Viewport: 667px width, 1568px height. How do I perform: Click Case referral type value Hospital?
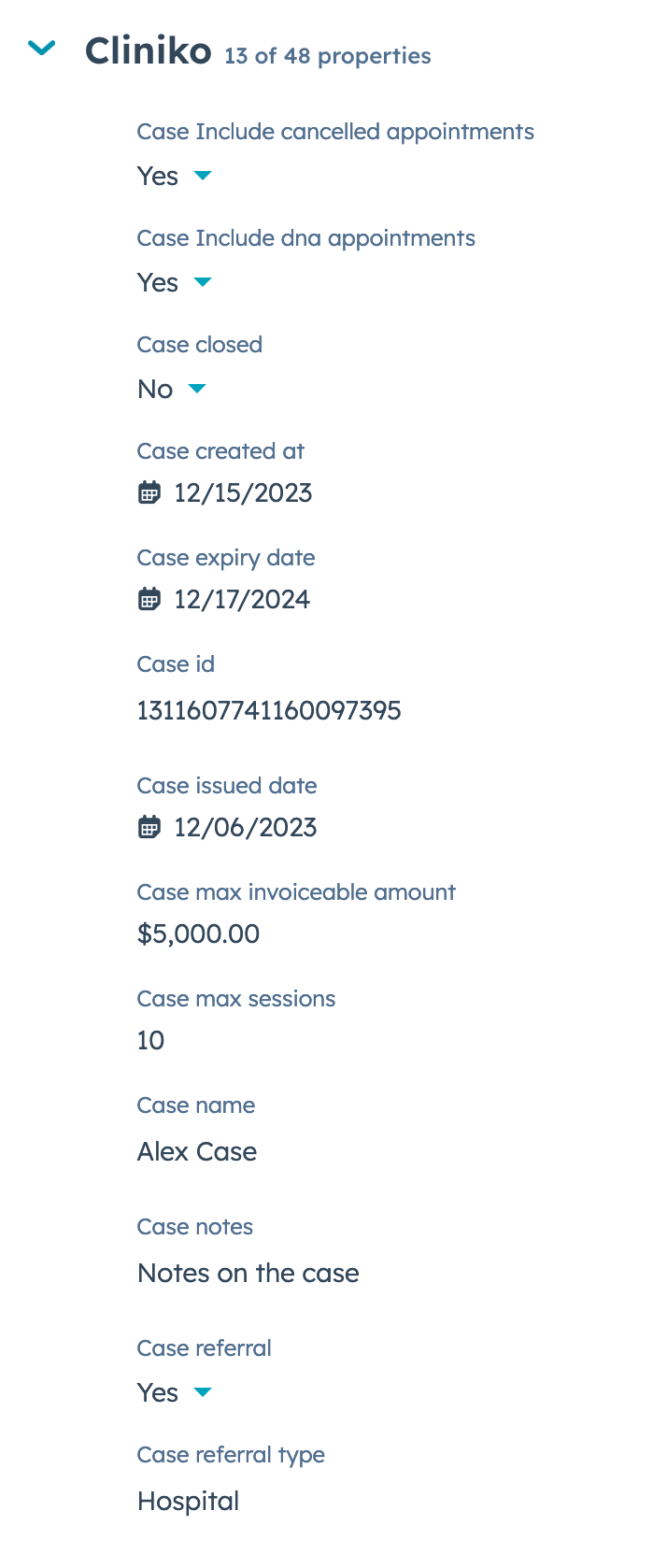click(x=189, y=1501)
